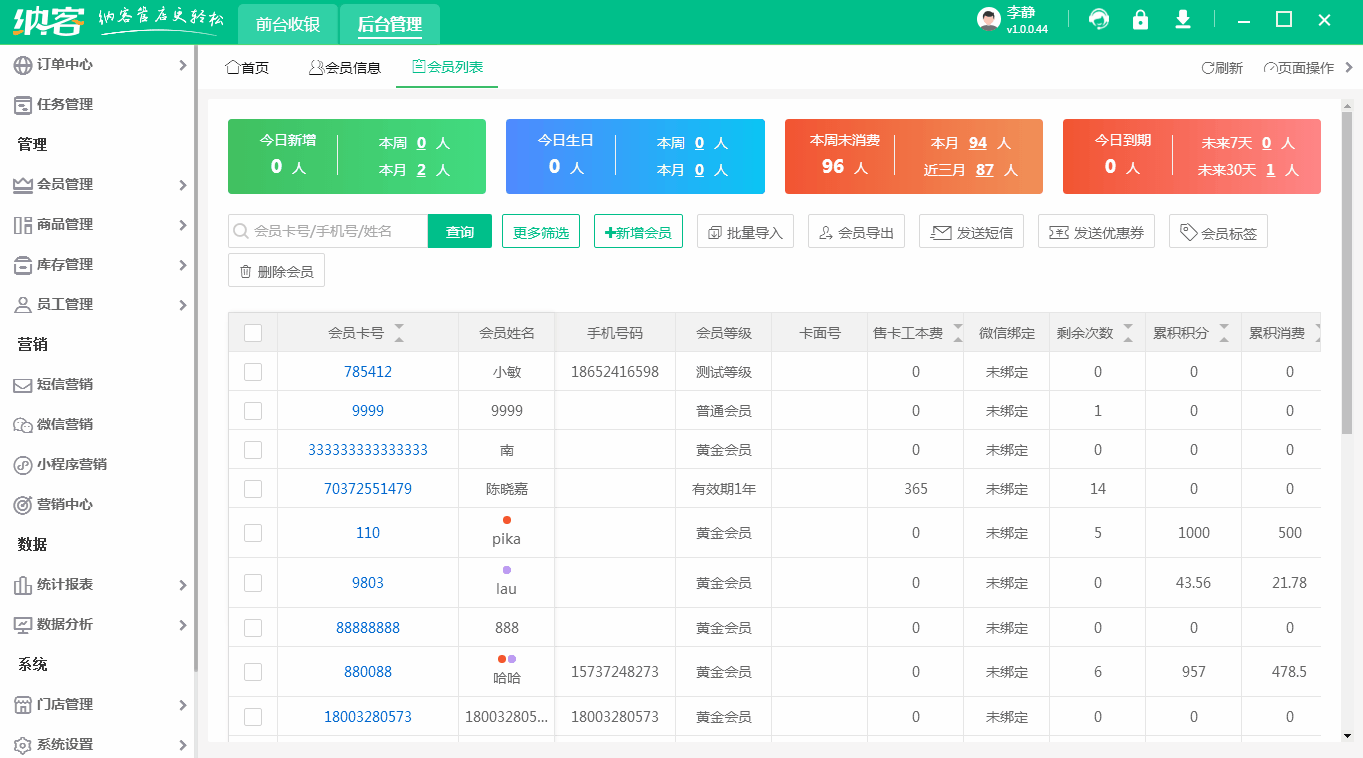Open the customer service headset icon
The image size is (1363, 758).
click(x=1098, y=19)
